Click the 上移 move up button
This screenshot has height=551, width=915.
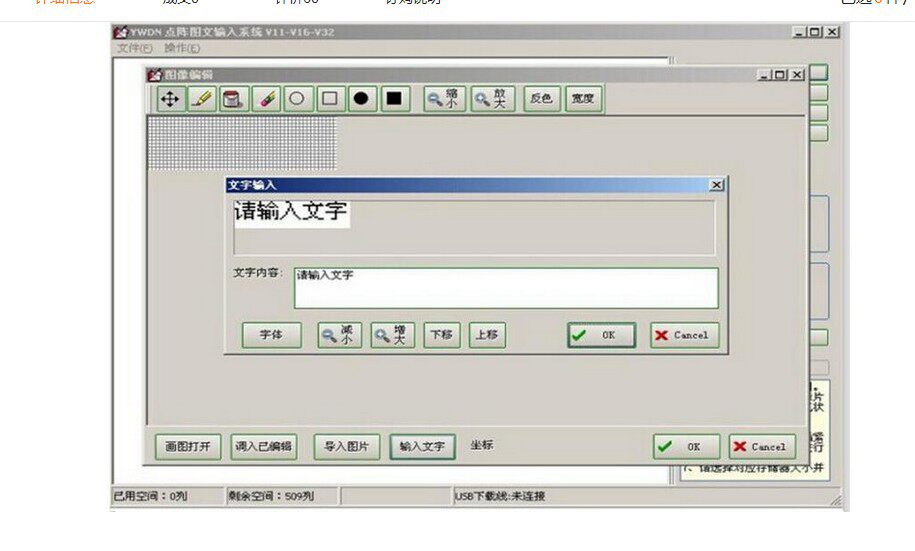tap(487, 335)
